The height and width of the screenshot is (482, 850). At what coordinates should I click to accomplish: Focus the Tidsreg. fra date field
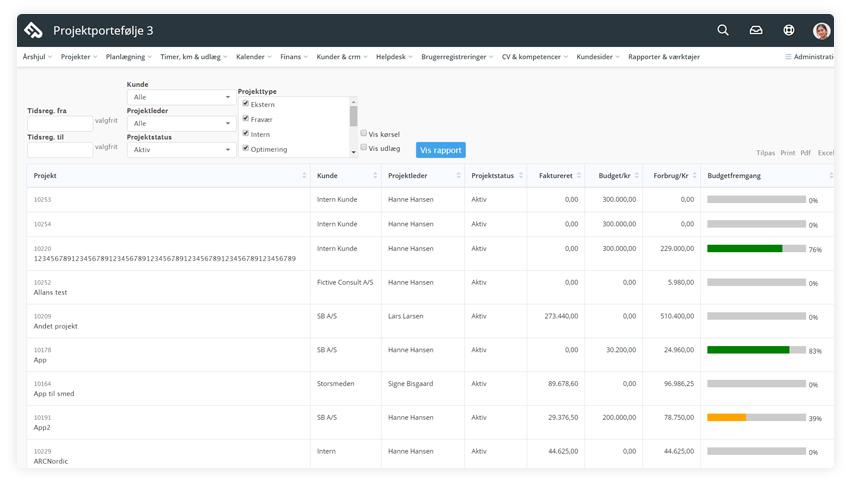pos(60,123)
